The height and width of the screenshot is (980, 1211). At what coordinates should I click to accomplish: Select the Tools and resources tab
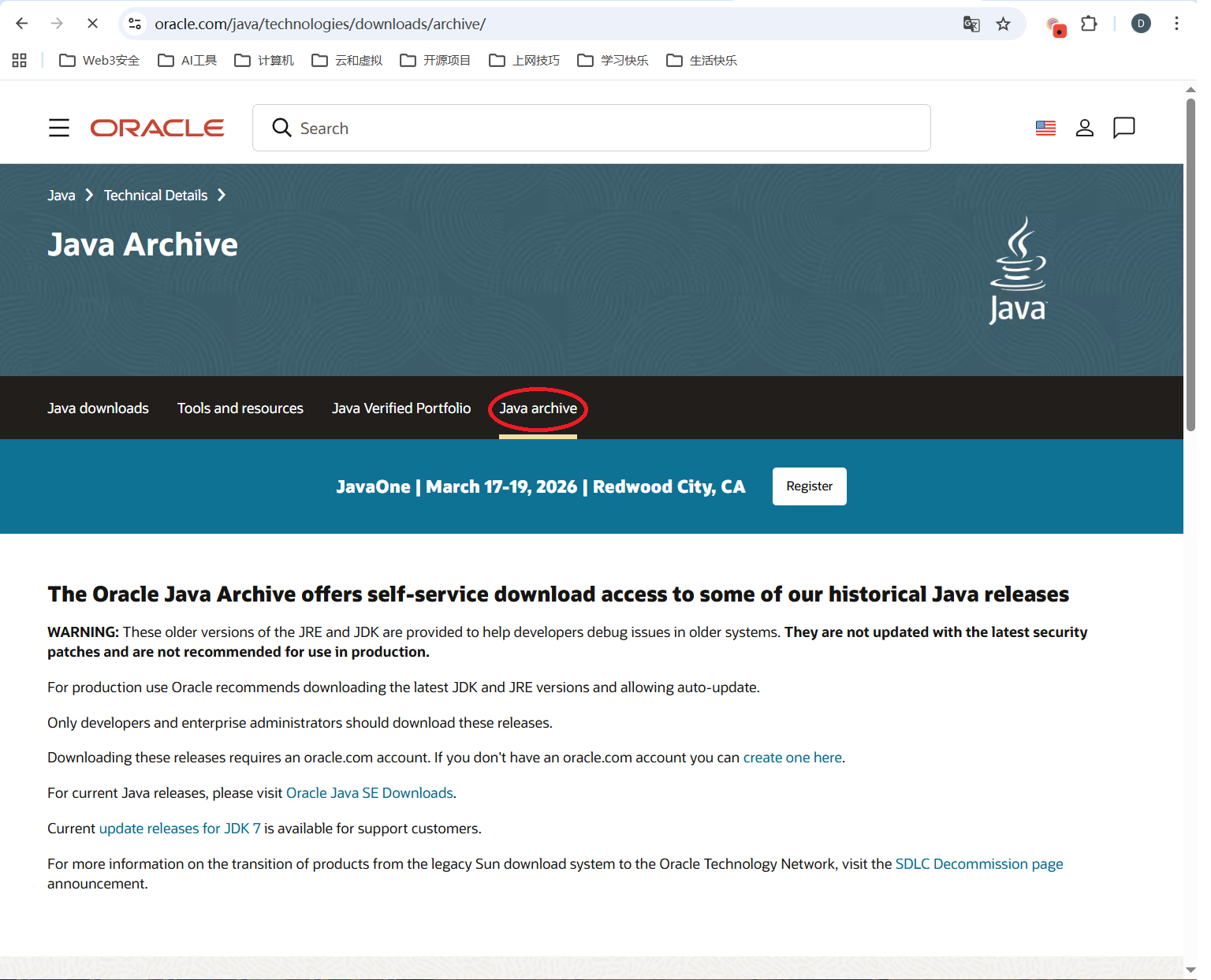point(240,408)
